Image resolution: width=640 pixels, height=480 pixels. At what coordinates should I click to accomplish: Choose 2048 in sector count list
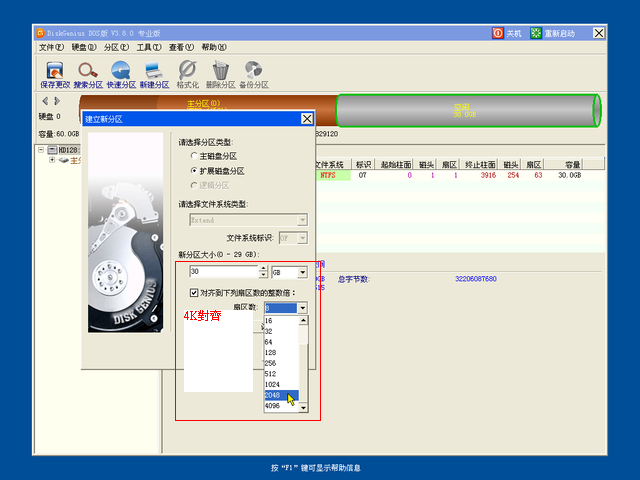point(282,395)
